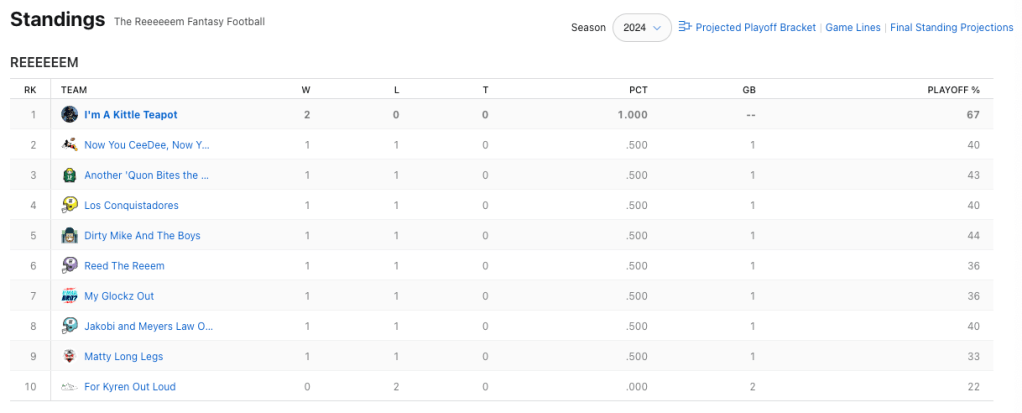Click Another 'Quon Bites team logo

click(70, 175)
